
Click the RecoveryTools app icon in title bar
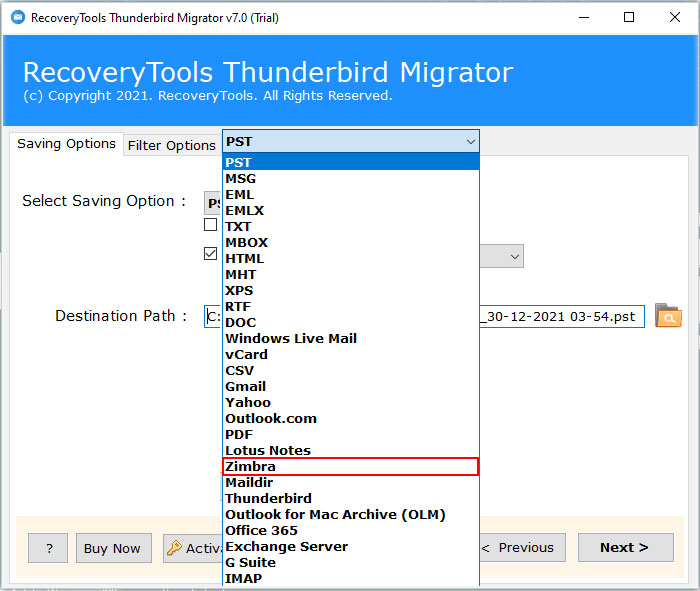click(x=18, y=17)
